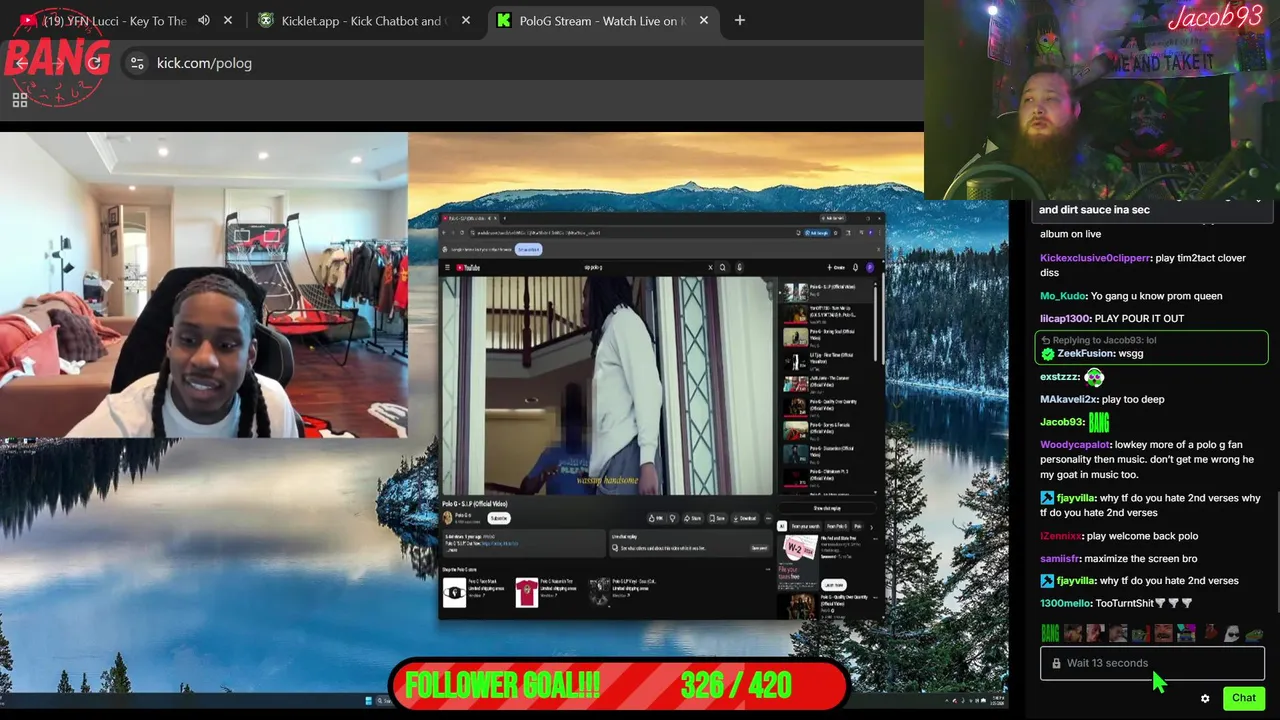Screen dimensions: 1280x720
Task: Select the 'From Polo G' chip
Action: 837,526
